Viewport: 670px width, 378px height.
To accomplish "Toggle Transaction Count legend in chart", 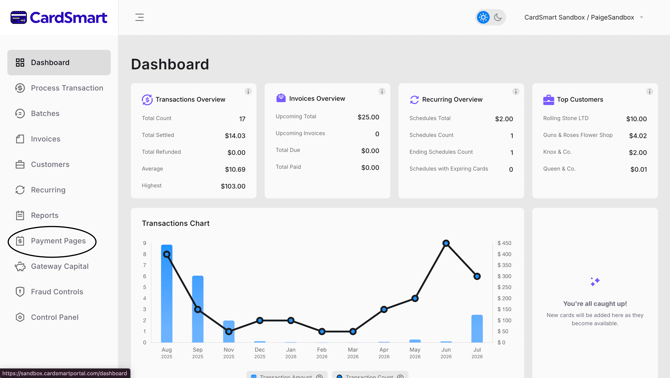I will tap(370, 375).
